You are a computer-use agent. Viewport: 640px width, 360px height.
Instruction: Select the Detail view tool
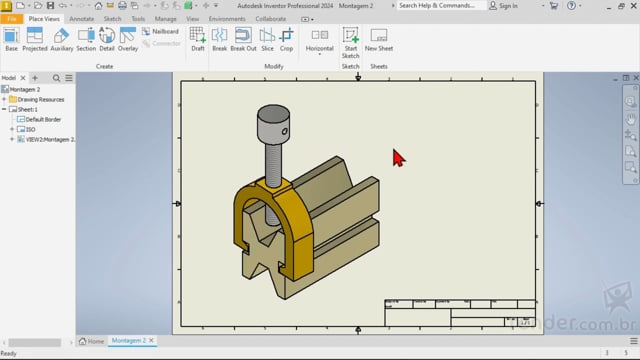[107, 39]
